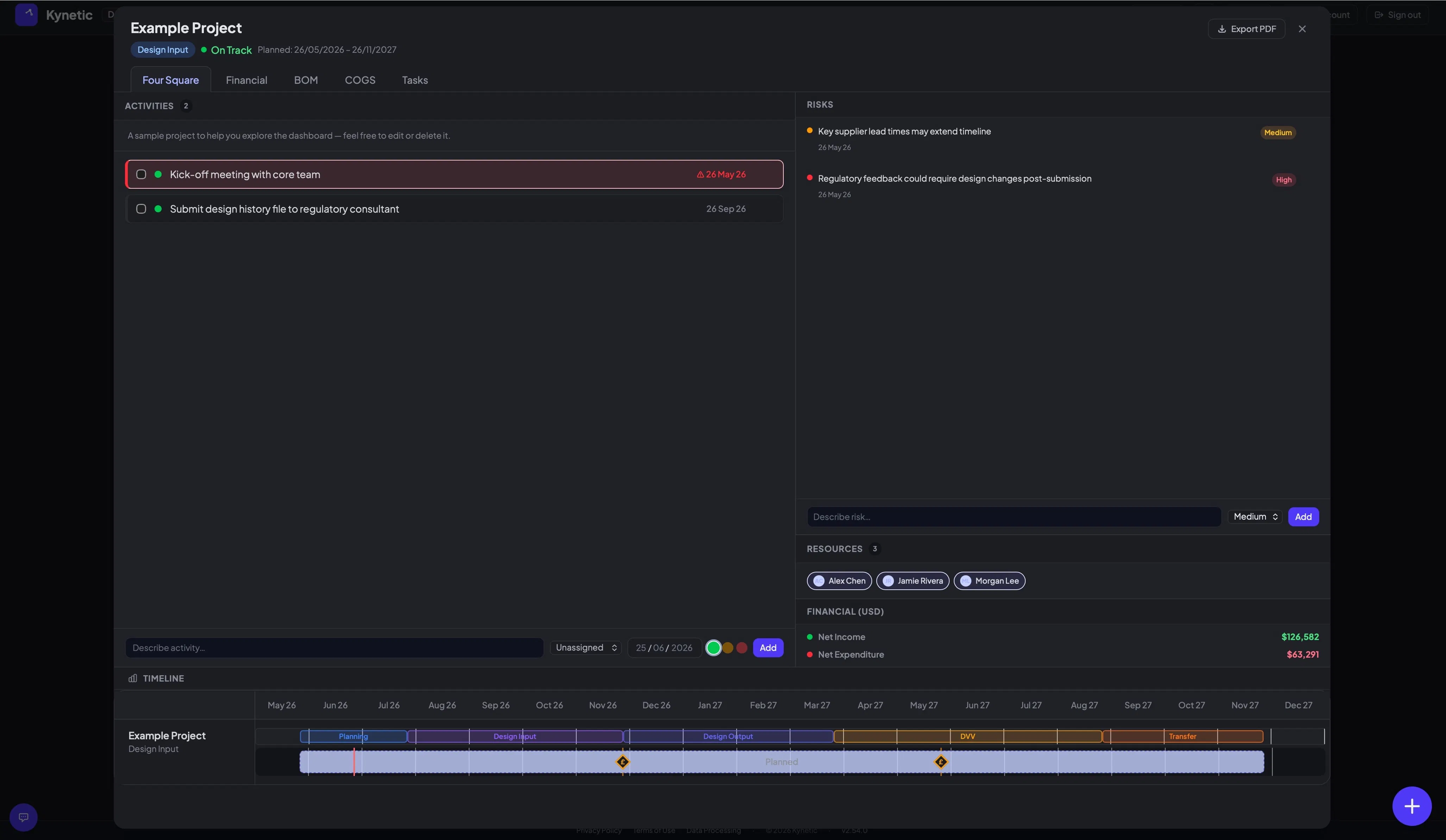Click the Example Project timeline row label
Image resolution: width=1446 pixels, height=840 pixels.
[x=167, y=735]
